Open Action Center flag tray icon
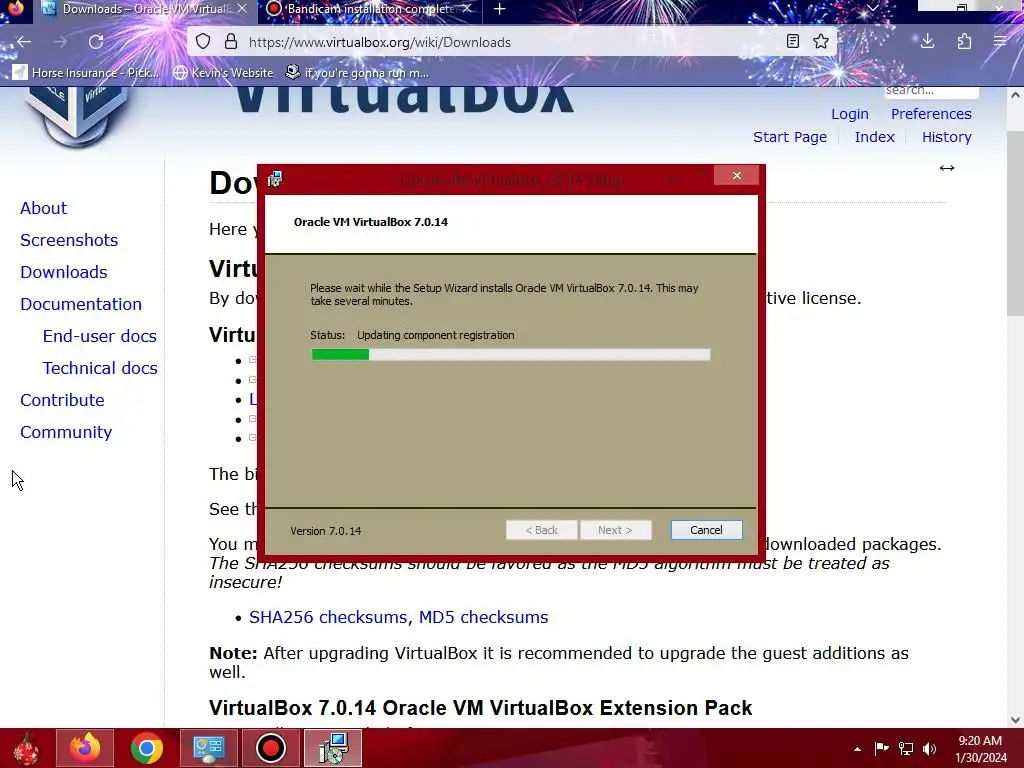The image size is (1024, 768). coord(881,748)
